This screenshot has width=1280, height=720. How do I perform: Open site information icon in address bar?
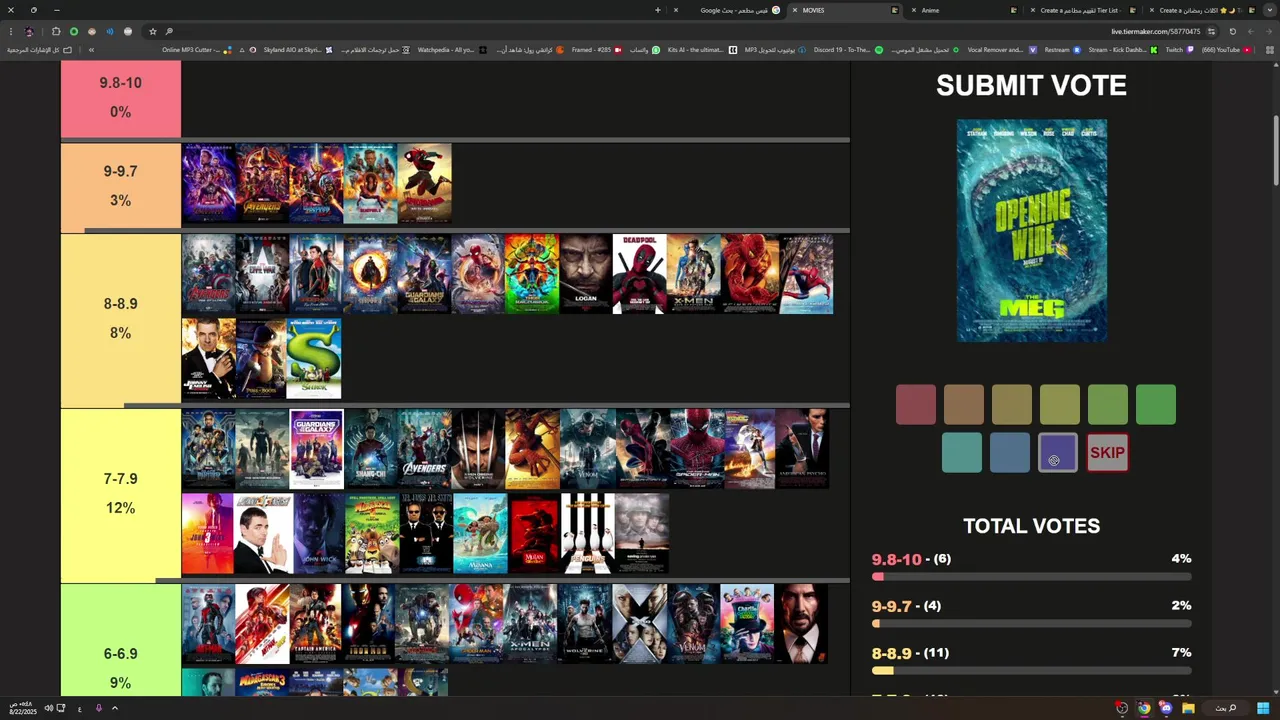tap(1211, 31)
